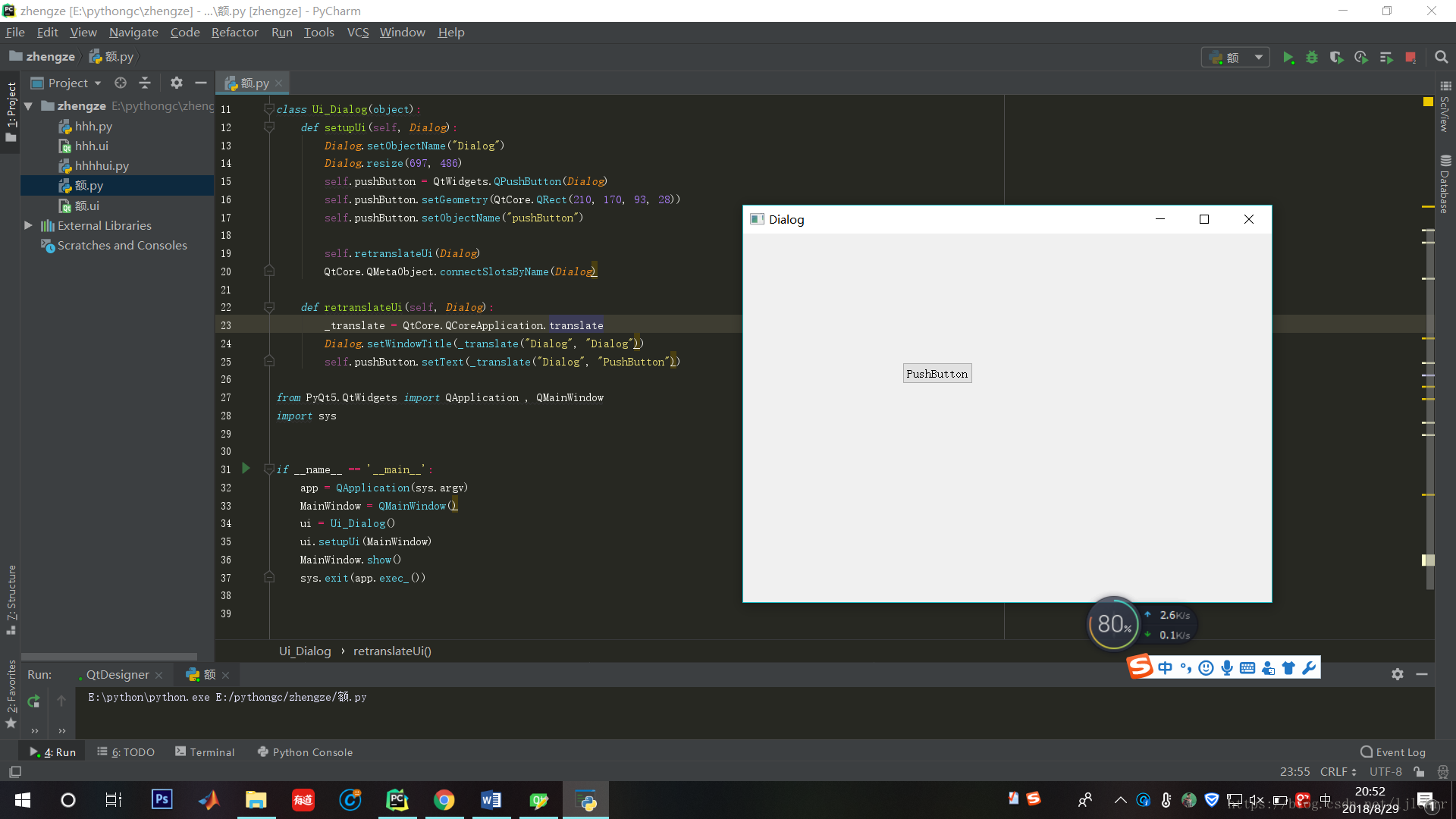Open Search Everywhere magnifier icon

click(1442, 58)
